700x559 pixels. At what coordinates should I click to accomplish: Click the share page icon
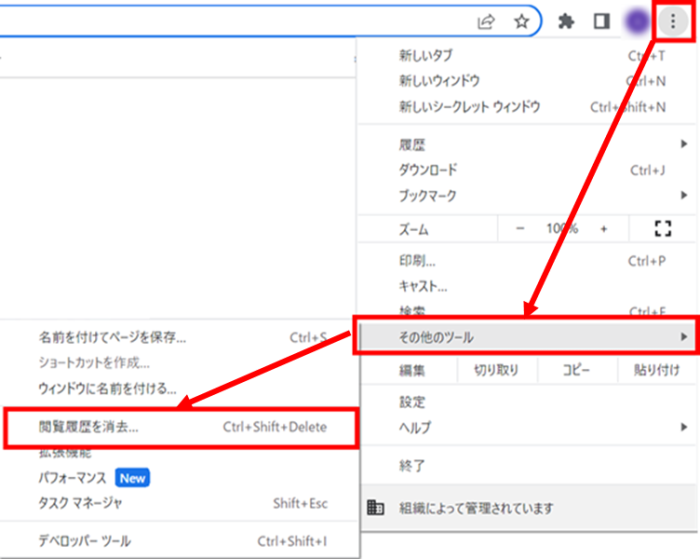[487, 21]
